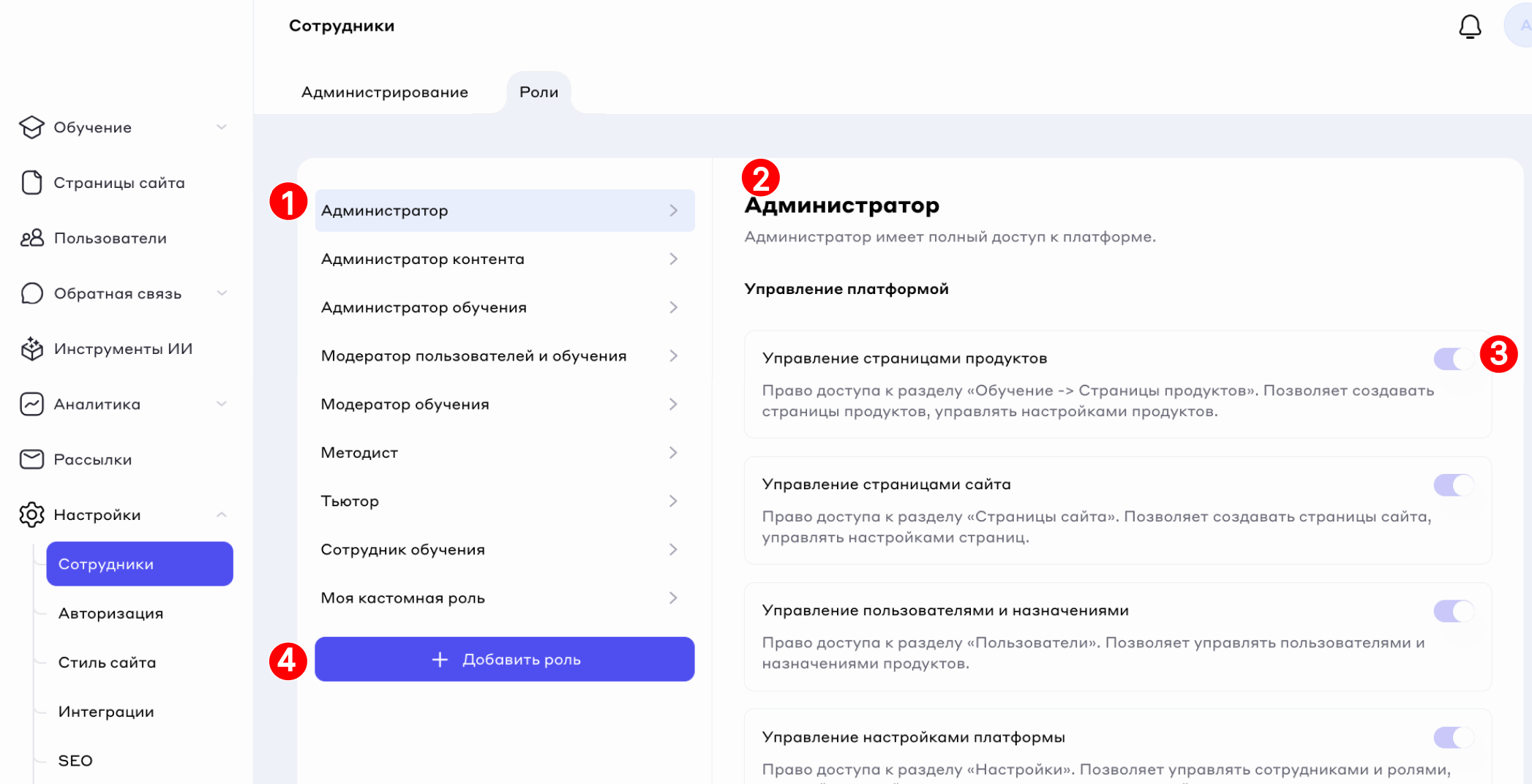Image resolution: width=1532 pixels, height=784 pixels.
Task: Click the Страницы сайта page icon
Action: 31,183
